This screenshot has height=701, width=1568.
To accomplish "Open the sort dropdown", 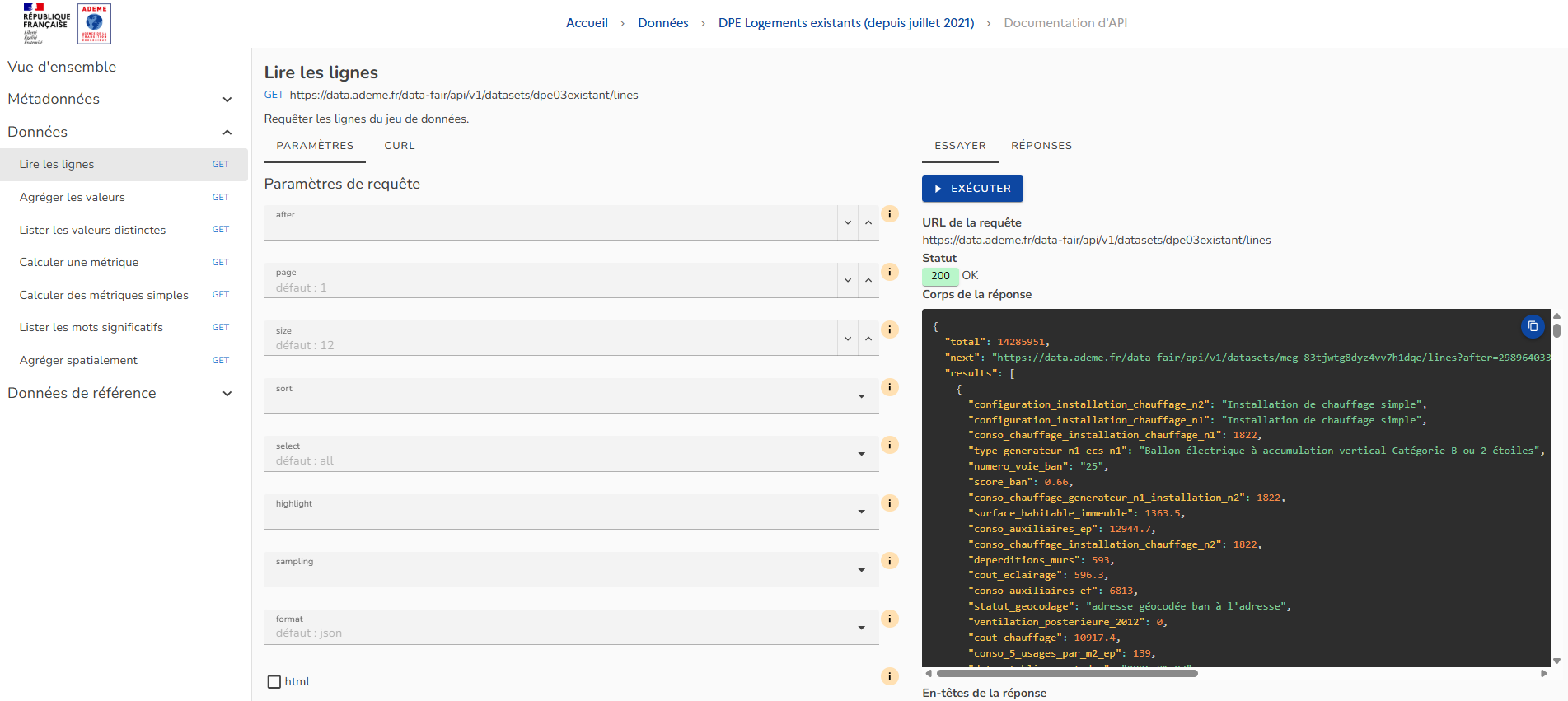I will click(861, 396).
